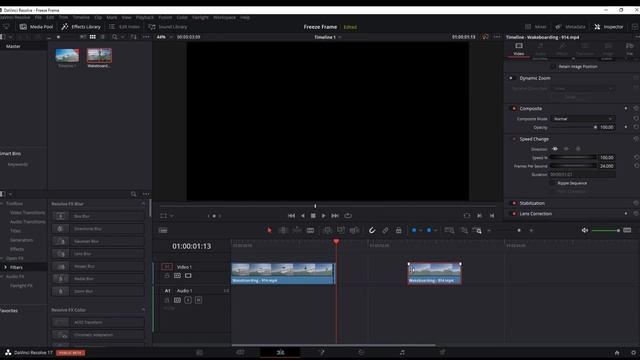Click the Insert Clip icon
The image size is (640, 360).
click(x=327, y=230)
